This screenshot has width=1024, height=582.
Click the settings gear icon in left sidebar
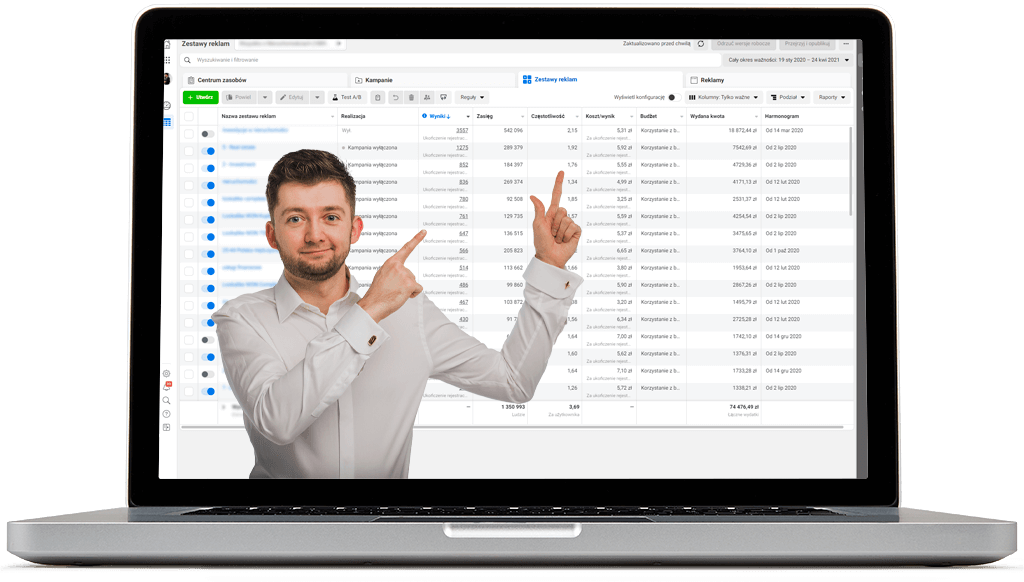167,374
